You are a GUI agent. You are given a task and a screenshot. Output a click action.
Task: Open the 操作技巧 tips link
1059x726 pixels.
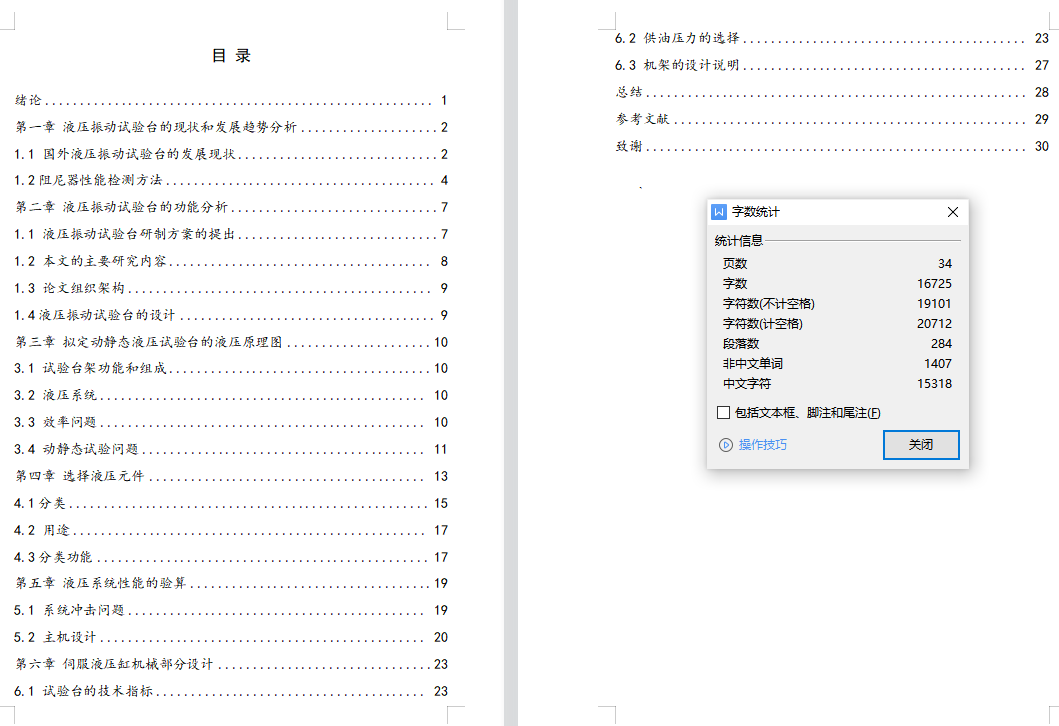[762, 445]
